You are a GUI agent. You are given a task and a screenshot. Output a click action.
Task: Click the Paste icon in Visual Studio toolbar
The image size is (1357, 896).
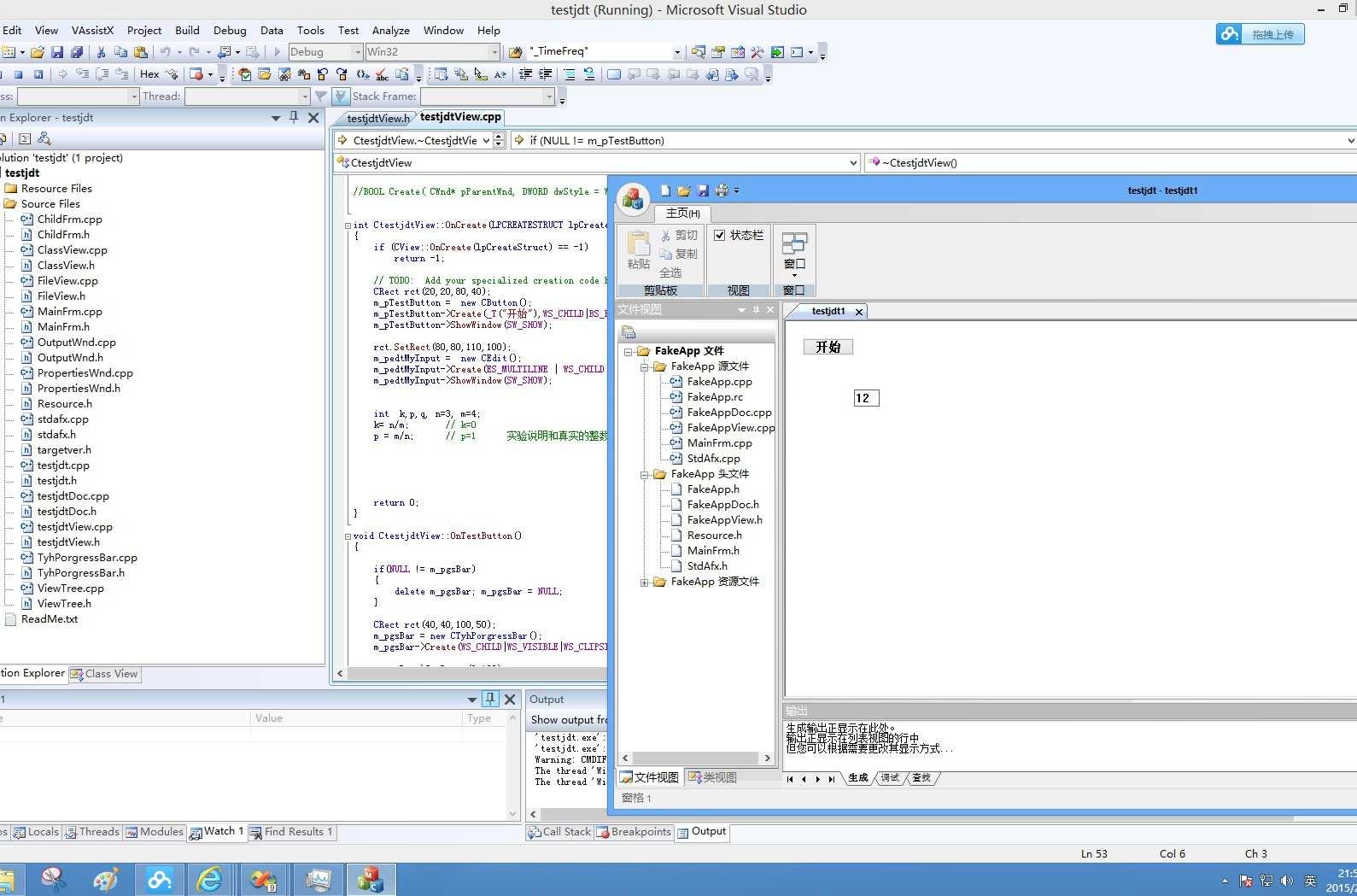coord(141,52)
